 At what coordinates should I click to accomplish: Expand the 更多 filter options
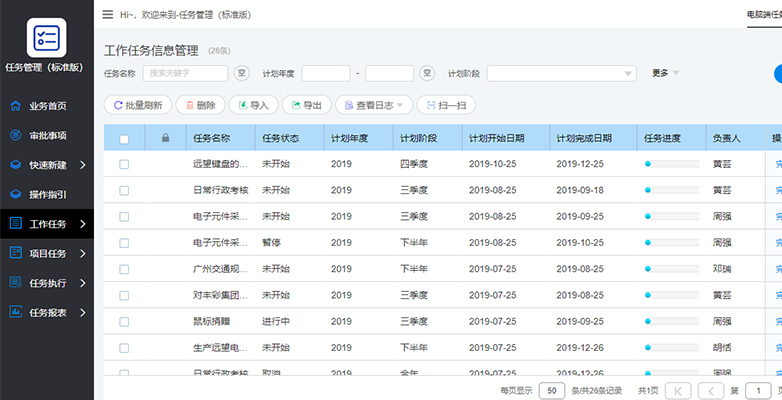(665, 73)
